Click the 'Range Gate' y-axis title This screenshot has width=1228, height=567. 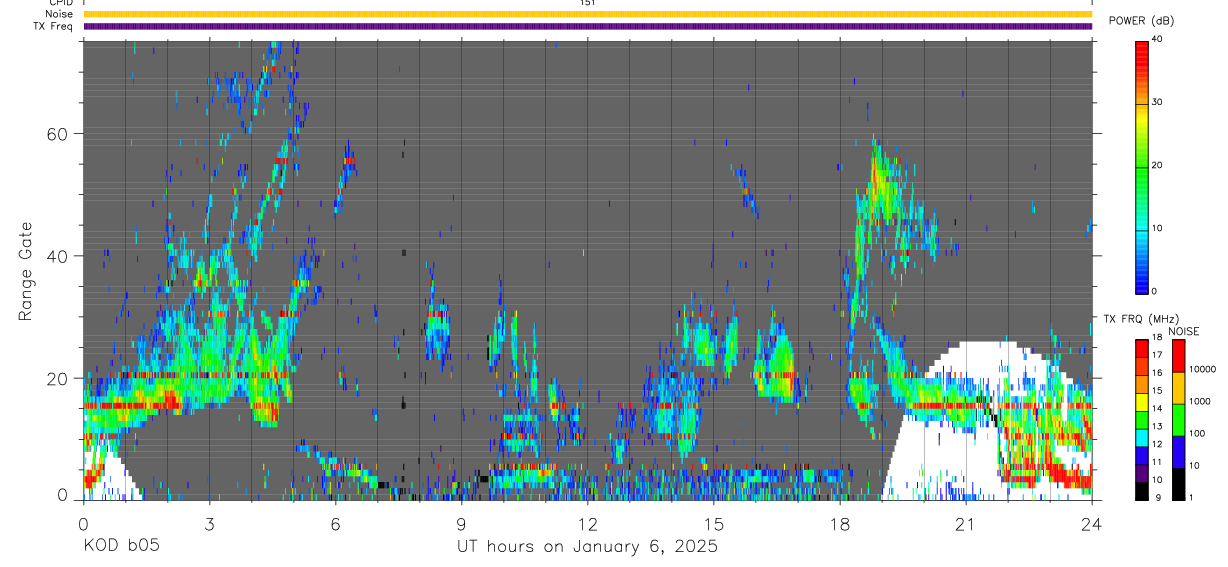click(x=27, y=272)
